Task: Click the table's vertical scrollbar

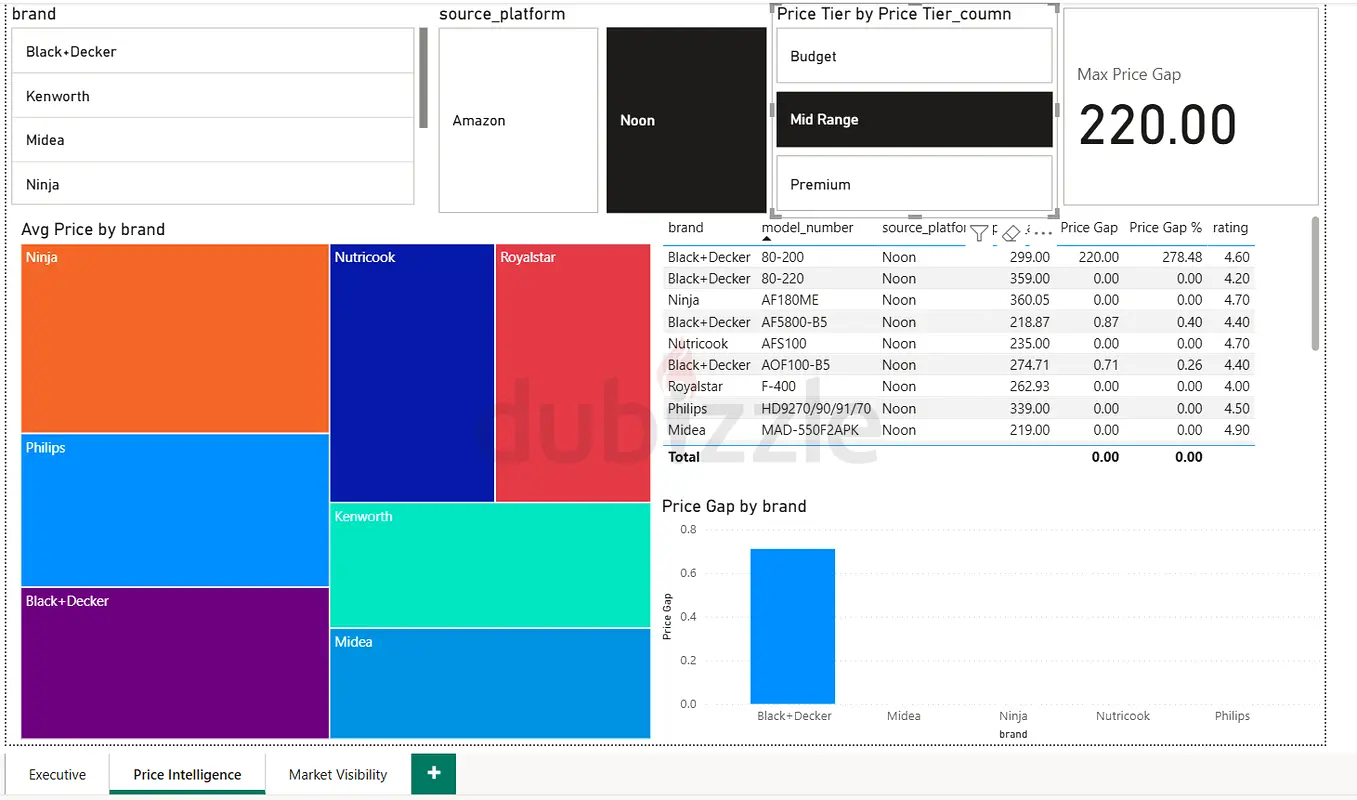Action: click(x=1315, y=283)
